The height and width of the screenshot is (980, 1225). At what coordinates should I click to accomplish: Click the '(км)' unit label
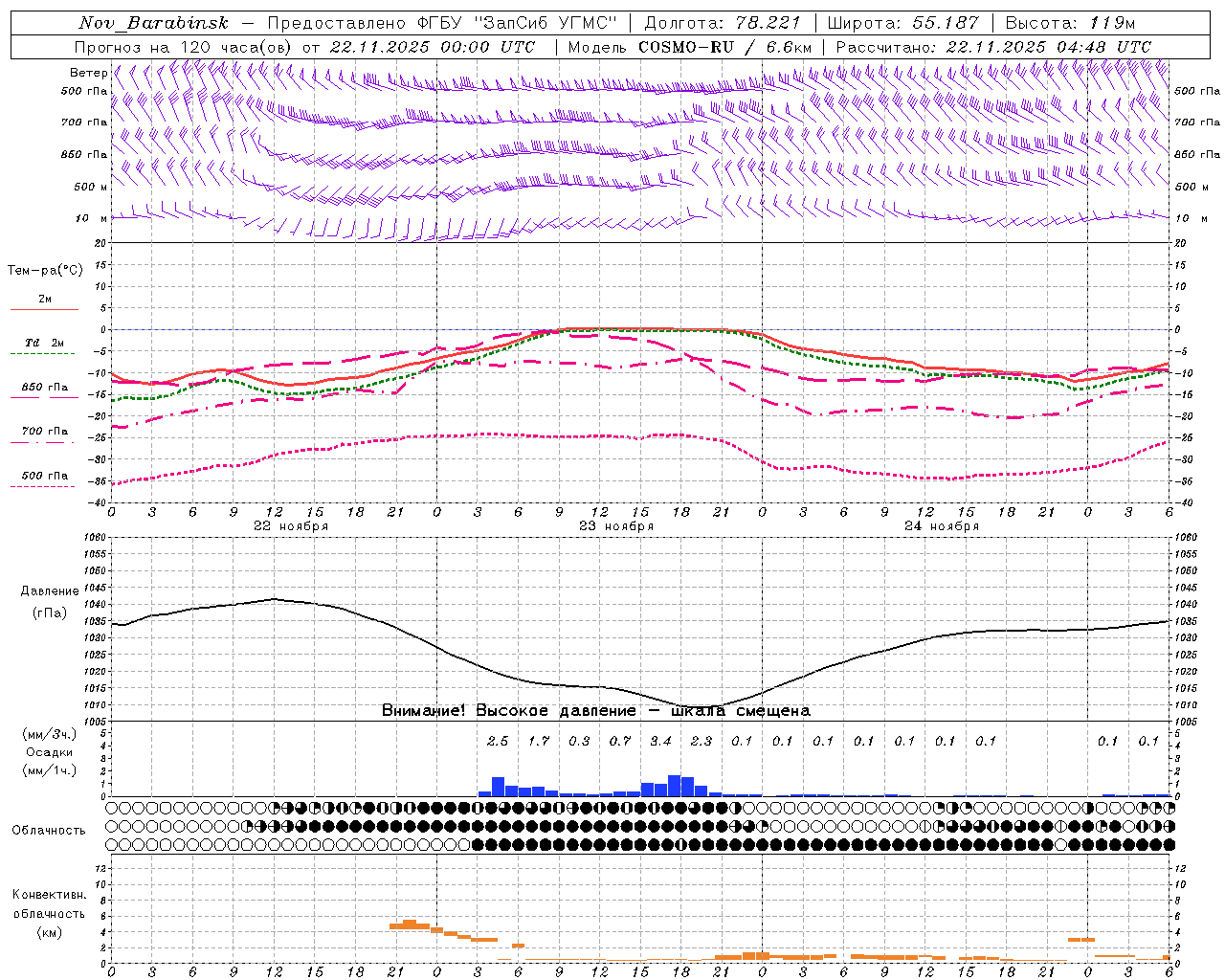pos(49,932)
